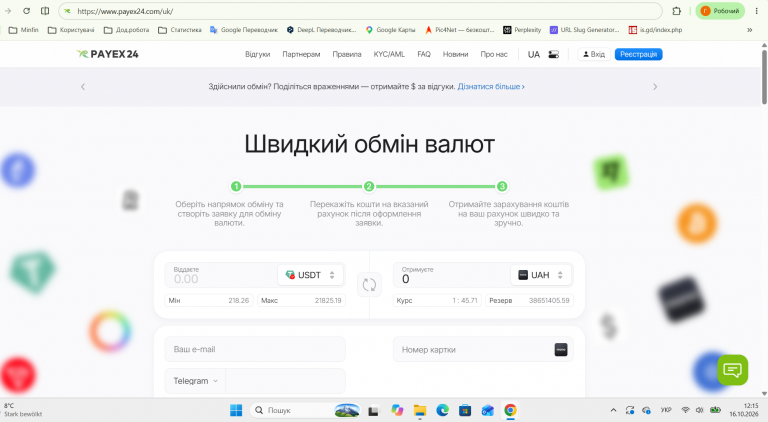This screenshot has width=768, height=422.
Task: Open the Windows Start menu
Action: coord(236,410)
